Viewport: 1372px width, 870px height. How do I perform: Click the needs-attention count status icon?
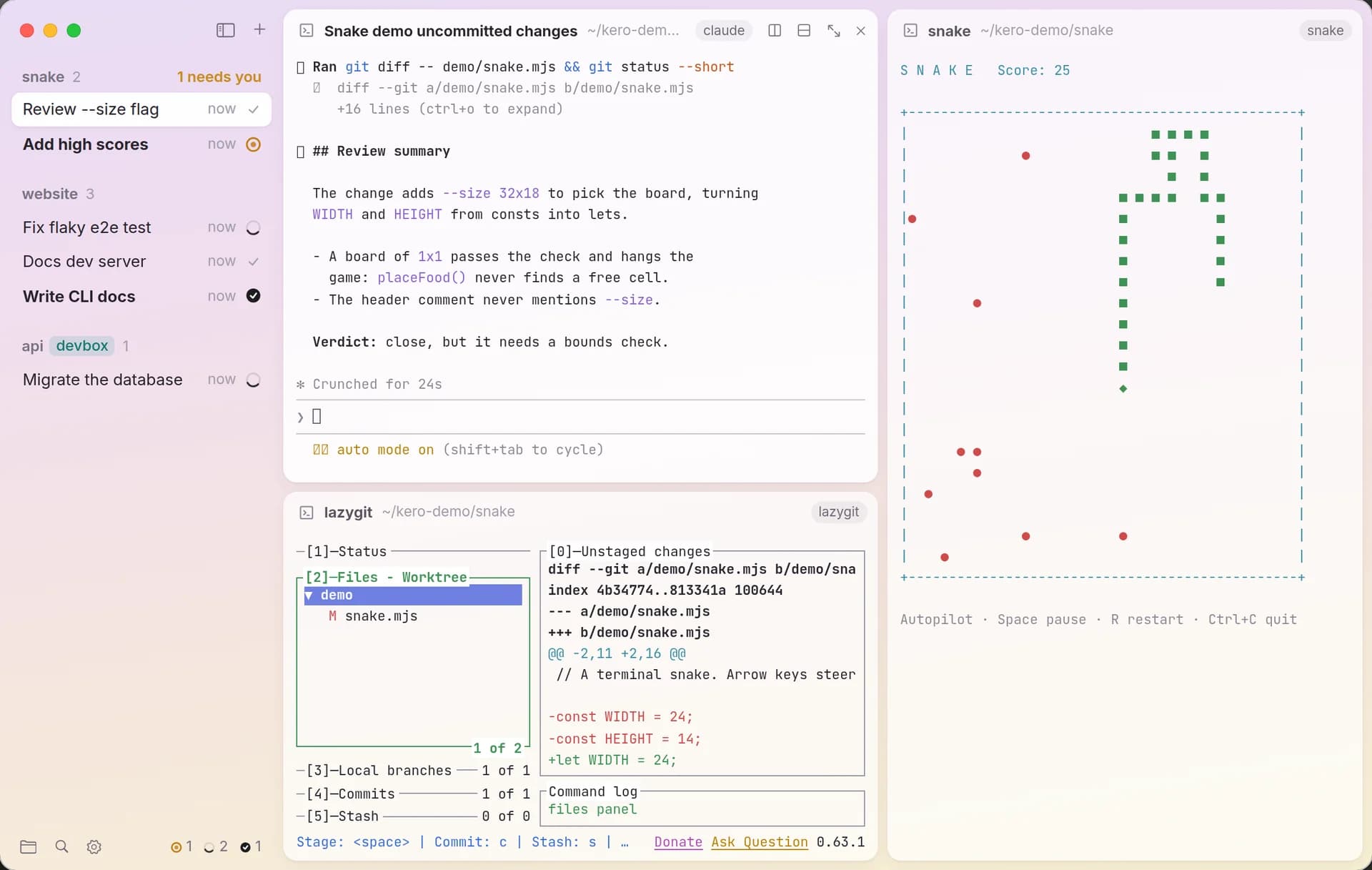(x=181, y=847)
